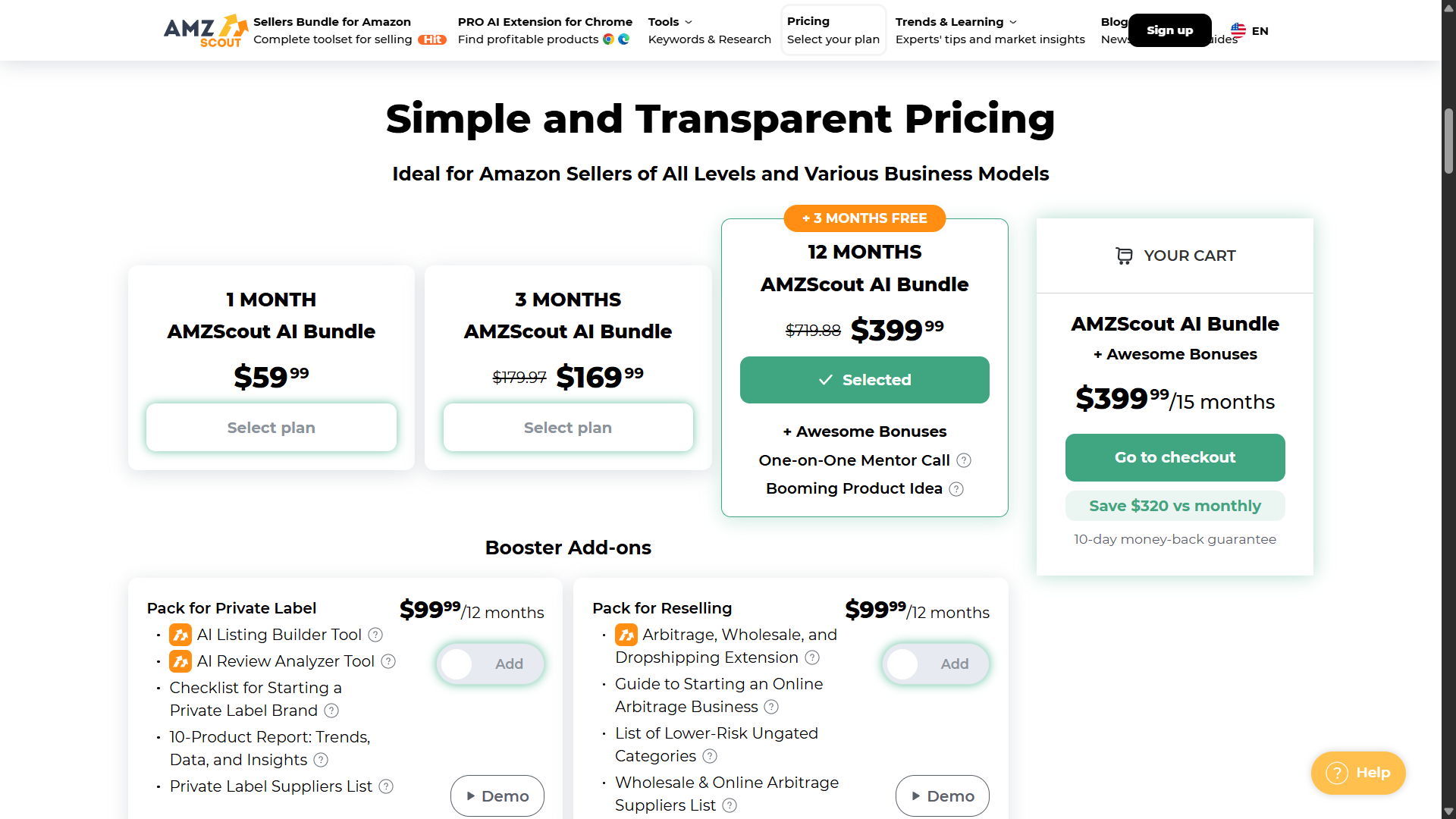
Task: Click Go to checkout
Action: pos(1175,457)
